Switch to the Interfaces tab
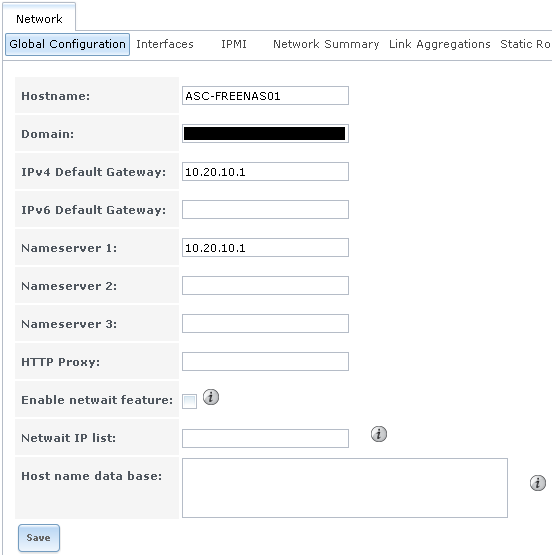 (165, 44)
